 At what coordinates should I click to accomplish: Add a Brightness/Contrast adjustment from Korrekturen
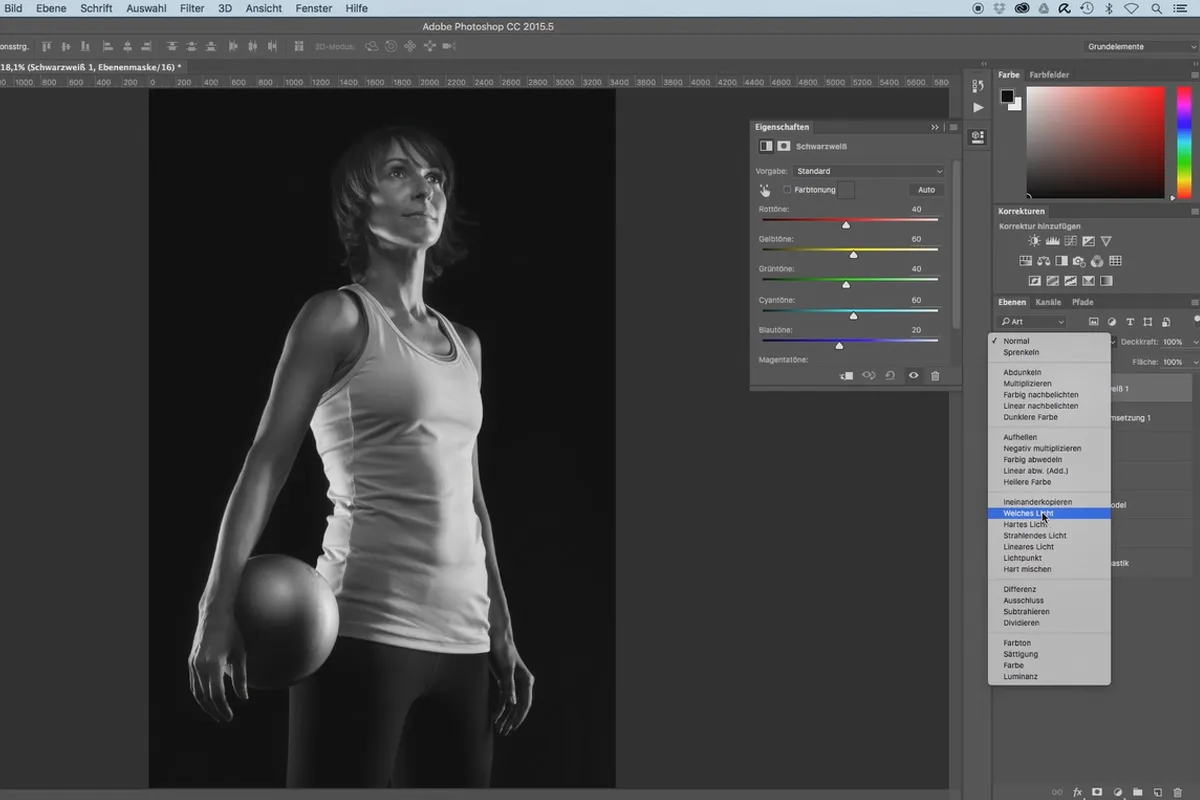click(1034, 241)
